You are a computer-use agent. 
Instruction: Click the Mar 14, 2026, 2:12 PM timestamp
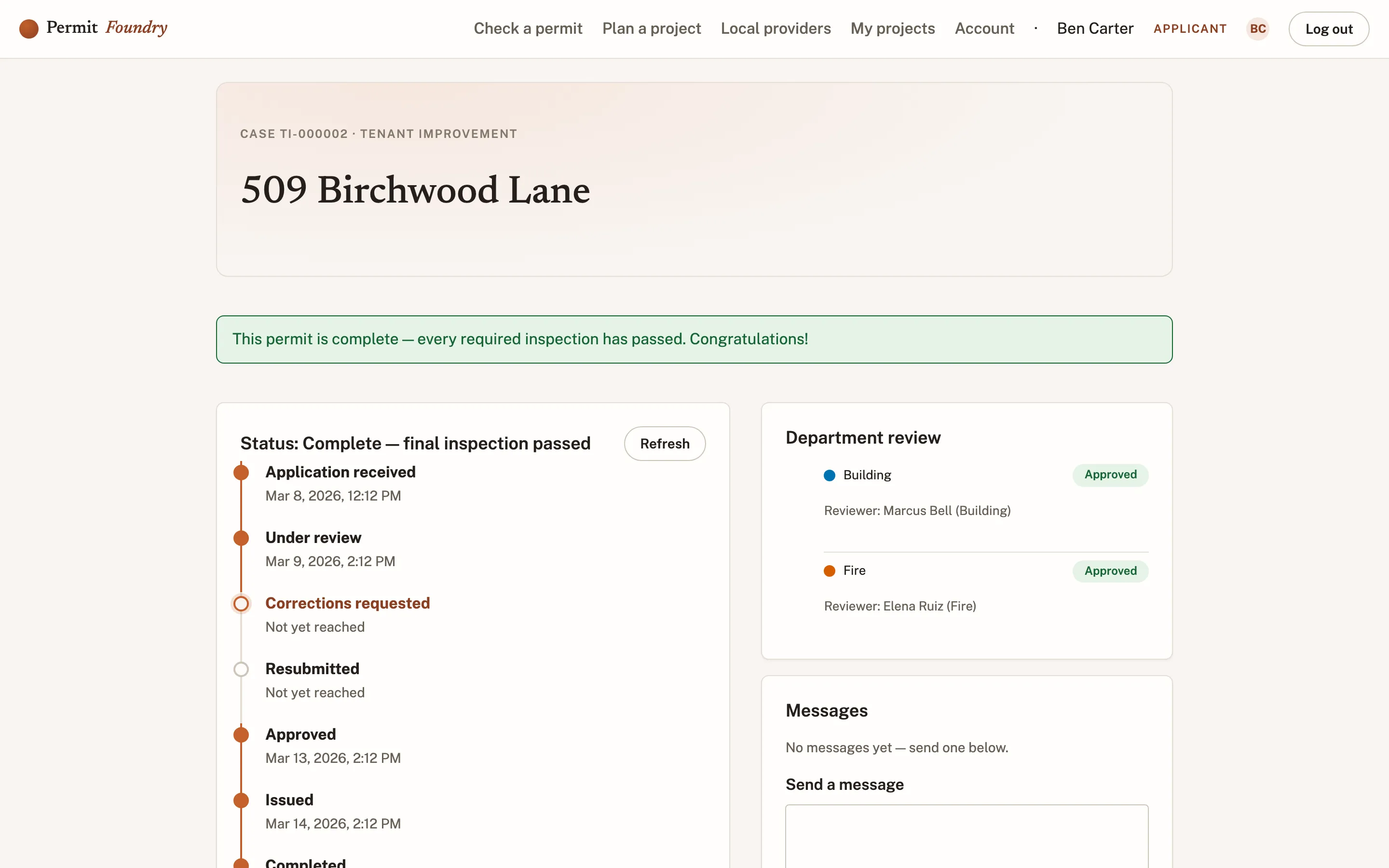coord(333,824)
